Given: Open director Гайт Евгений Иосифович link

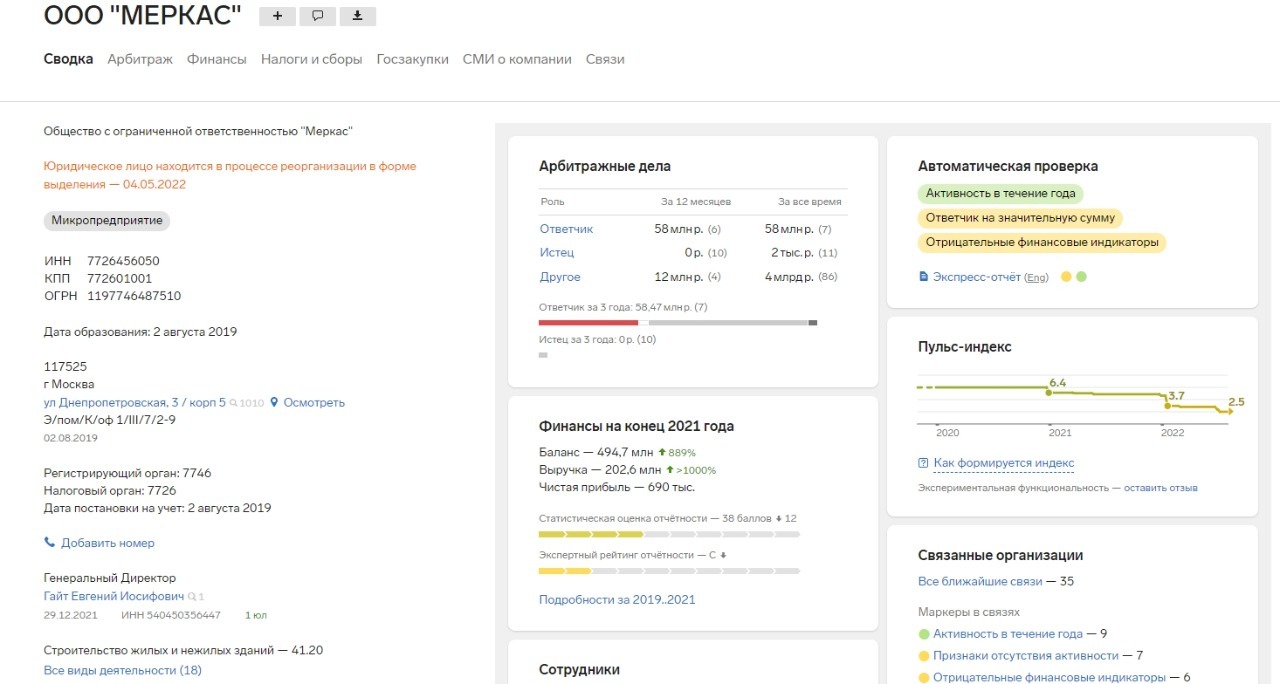Looking at the screenshot, I should pos(113,596).
